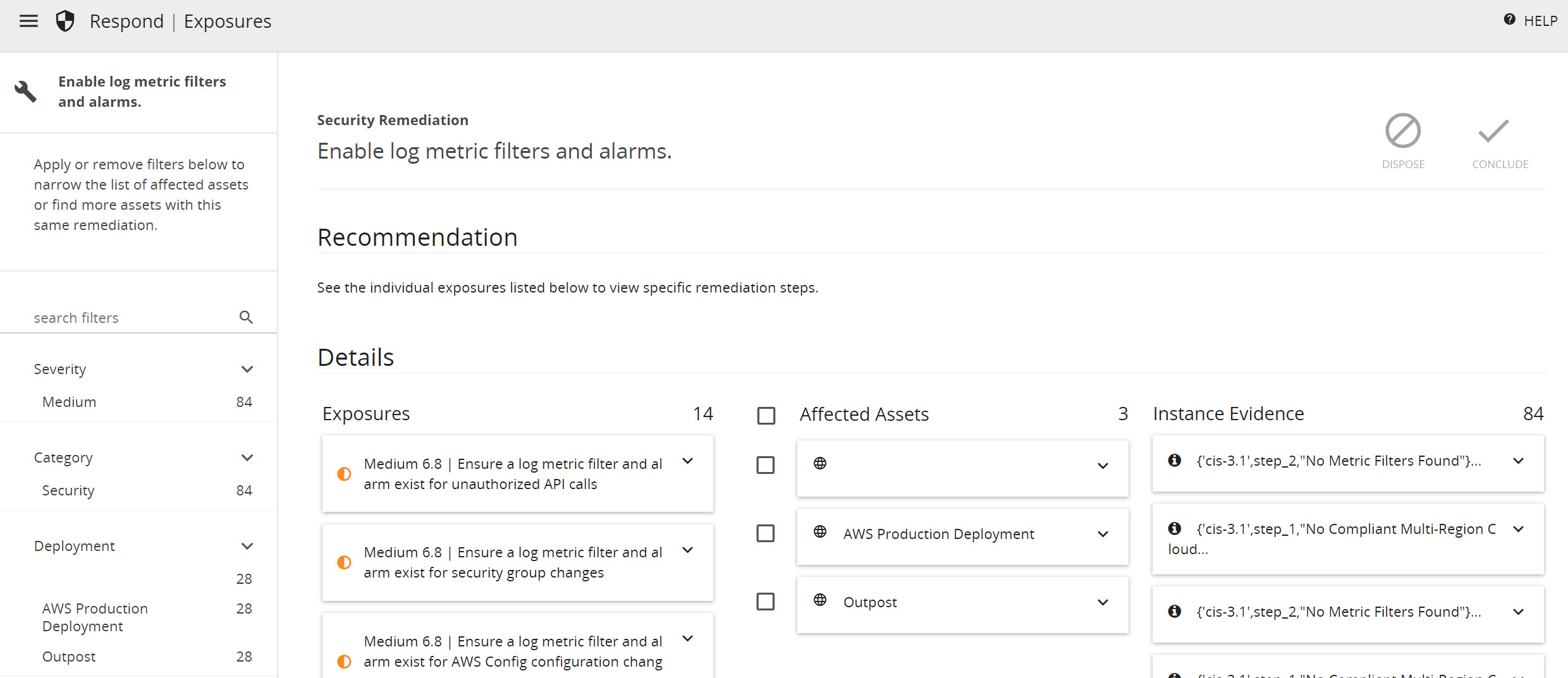Check the box for the unnamed asset
The height and width of the screenshot is (678, 1568).
[766, 465]
